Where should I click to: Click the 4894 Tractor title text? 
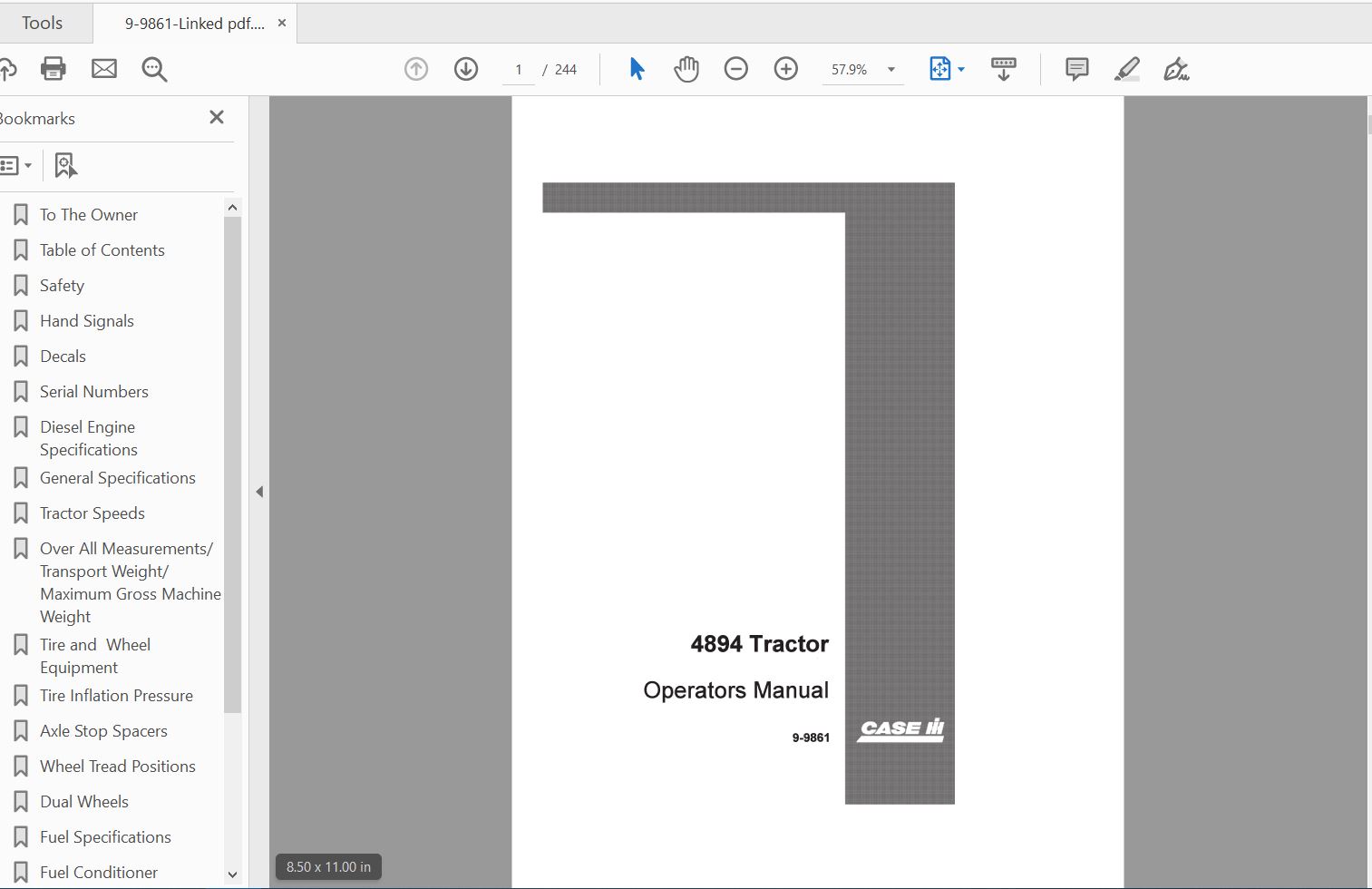[x=760, y=644]
